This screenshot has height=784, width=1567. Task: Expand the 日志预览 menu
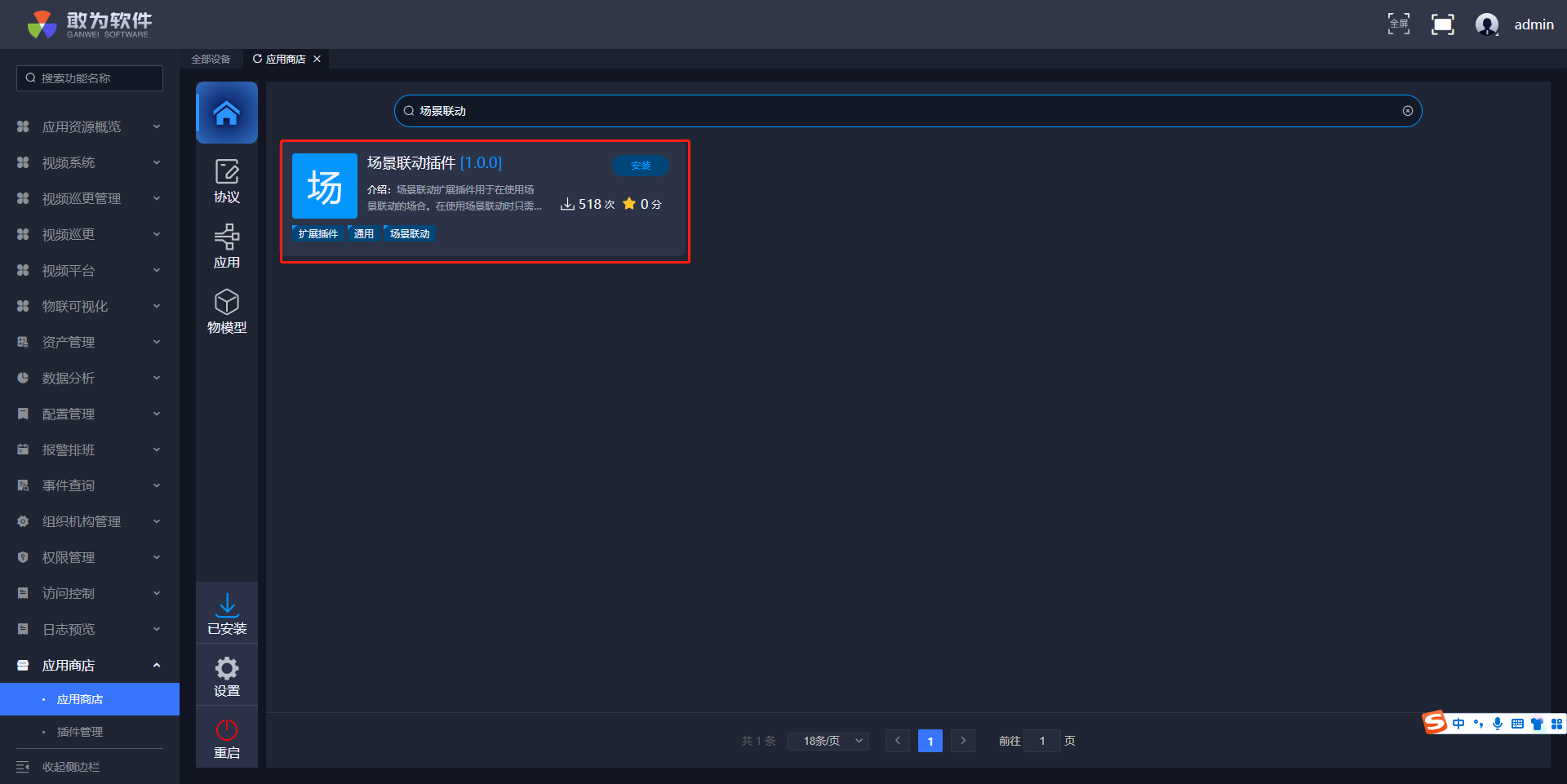pyautogui.click(x=90, y=629)
